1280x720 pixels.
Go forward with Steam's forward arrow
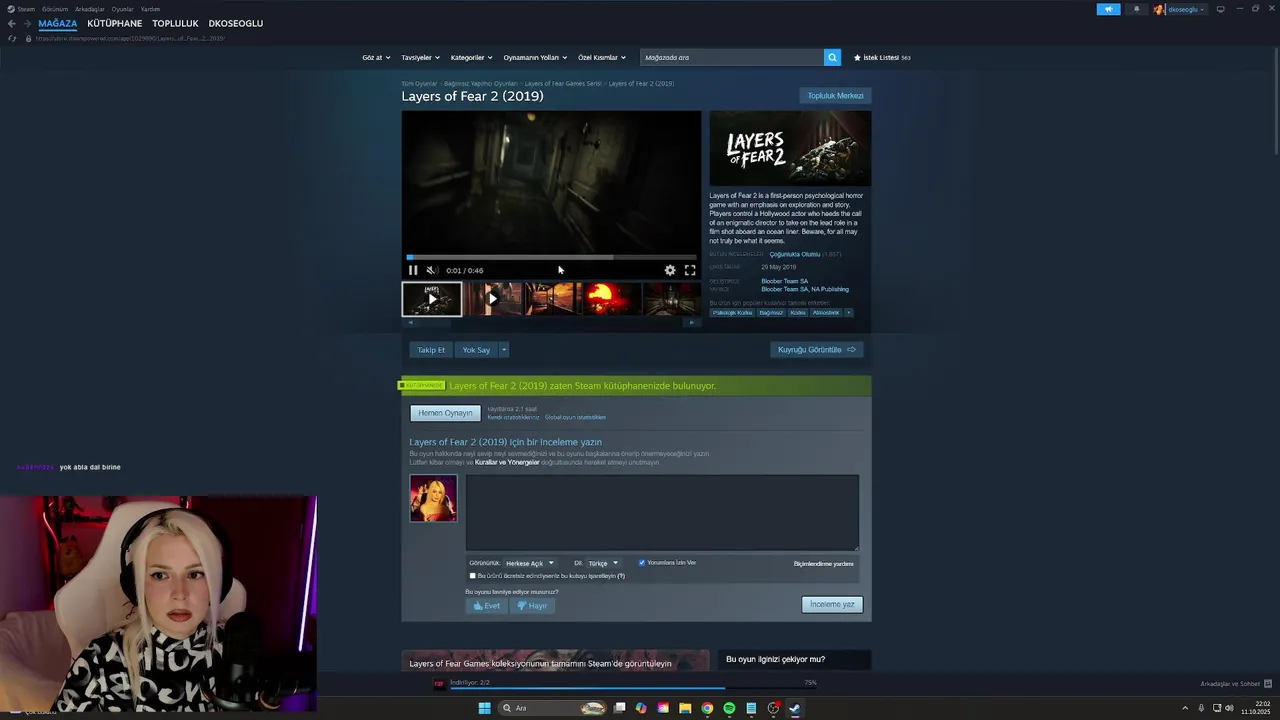point(27,23)
